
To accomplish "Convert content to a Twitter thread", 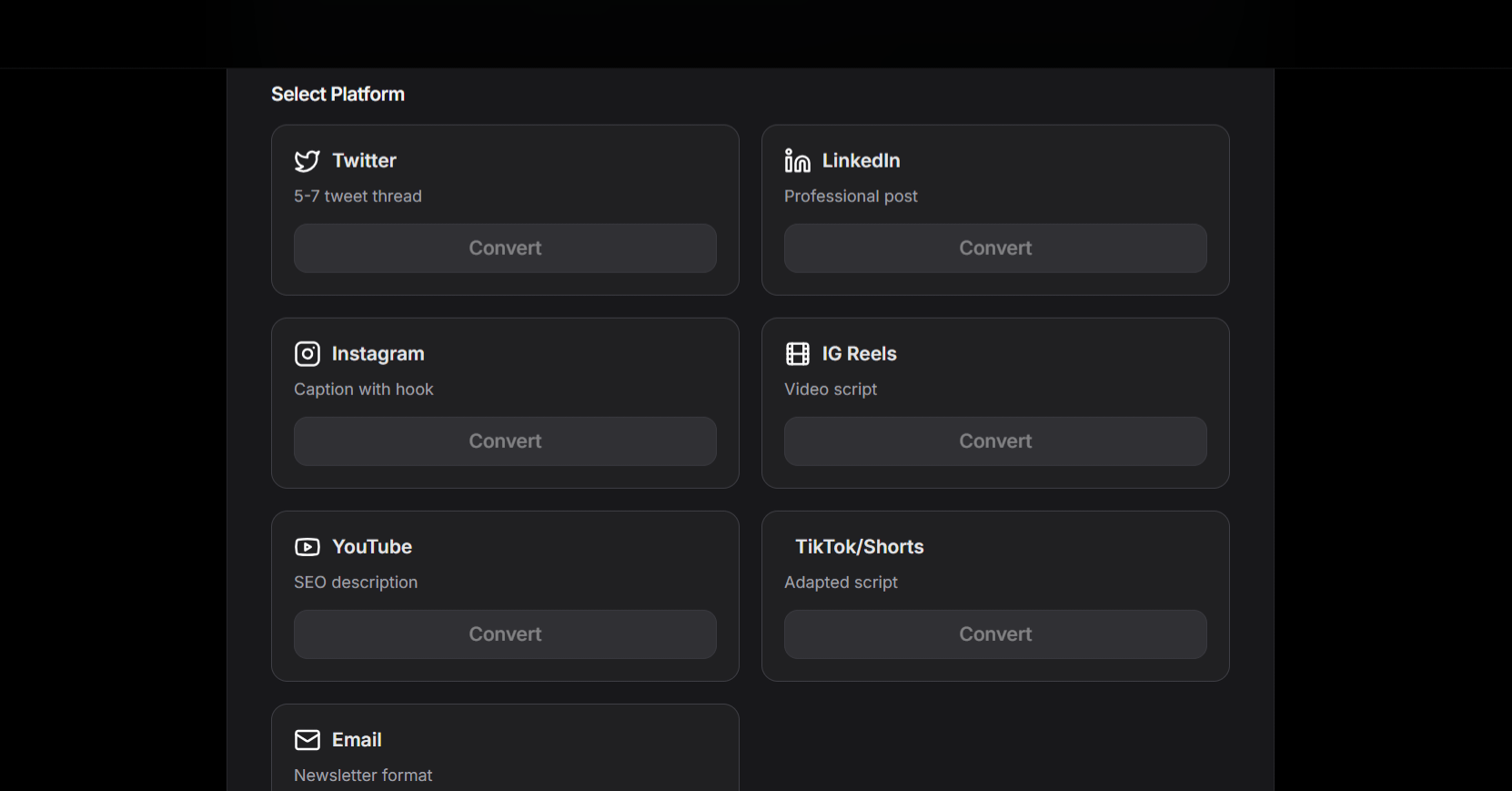I will (x=505, y=248).
